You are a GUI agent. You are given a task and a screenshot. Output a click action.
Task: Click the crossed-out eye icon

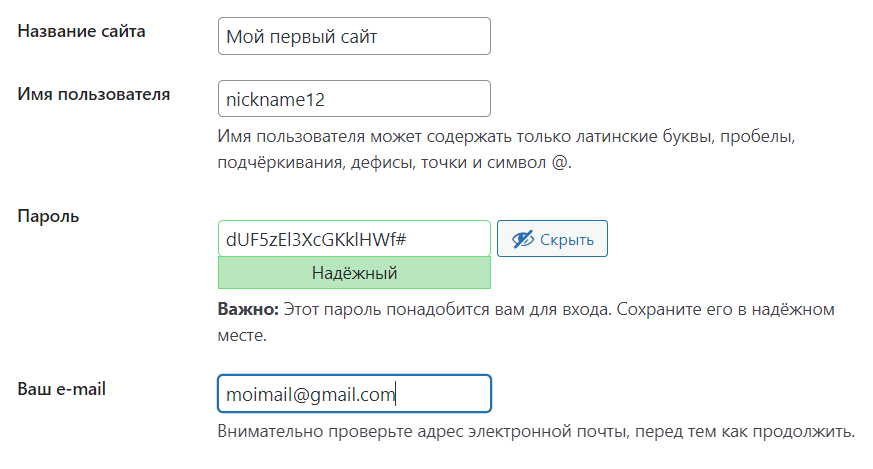(x=522, y=239)
